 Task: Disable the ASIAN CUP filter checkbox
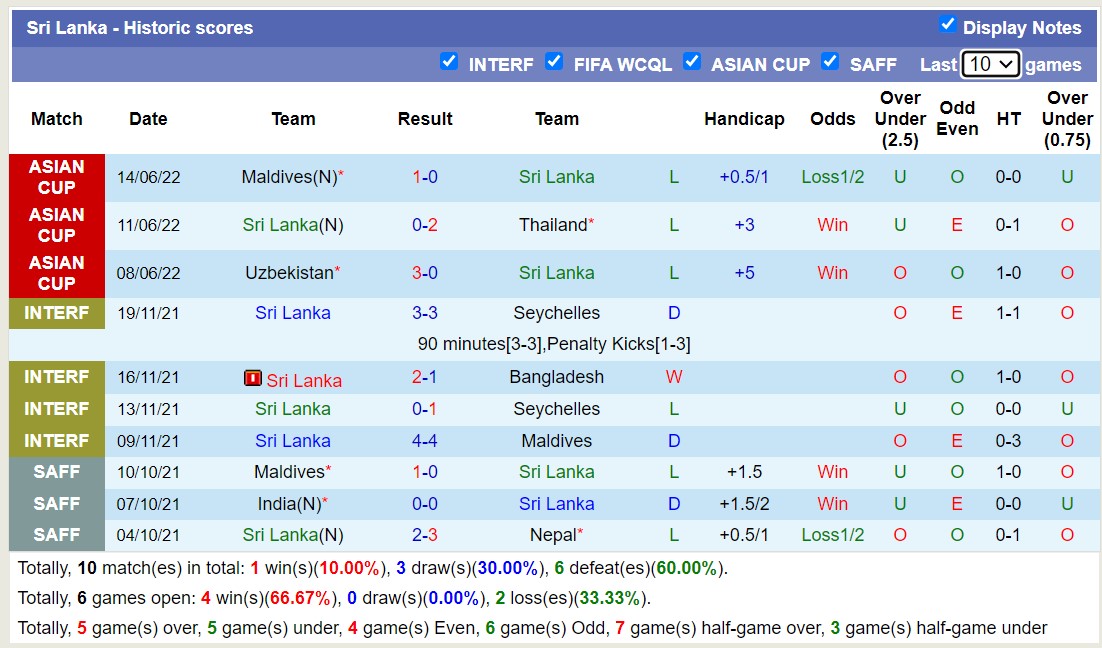click(x=692, y=60)
